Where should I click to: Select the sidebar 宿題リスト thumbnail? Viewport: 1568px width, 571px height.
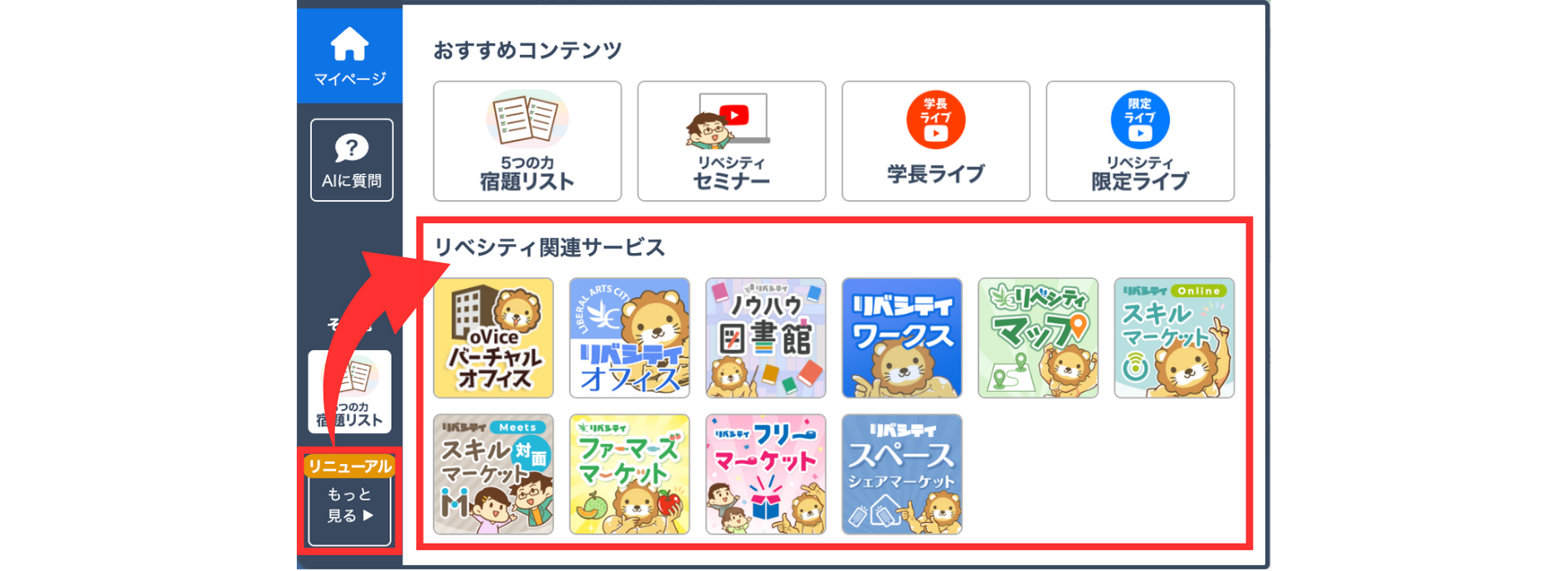350,392
